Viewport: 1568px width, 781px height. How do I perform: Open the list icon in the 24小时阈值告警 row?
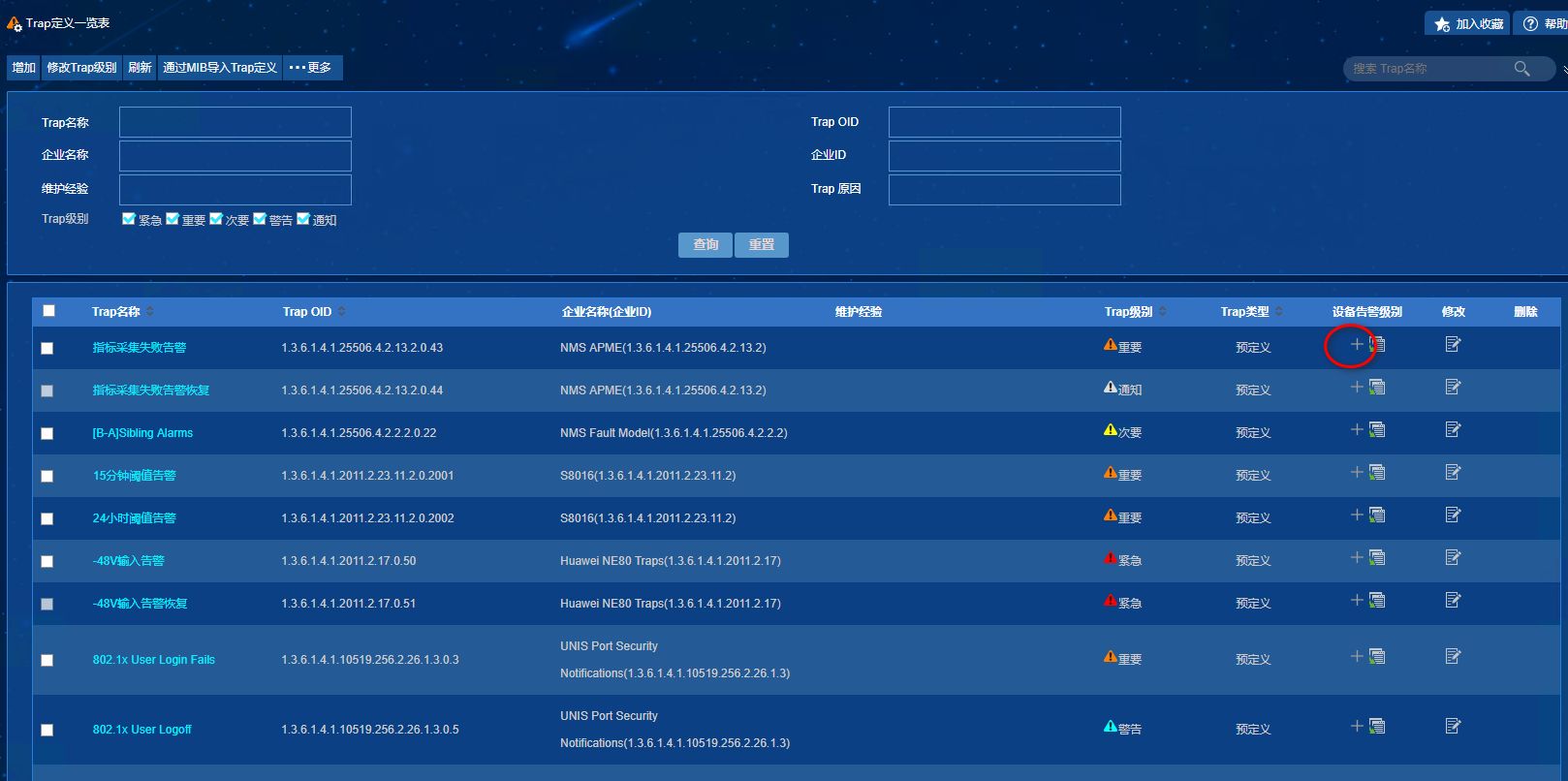click(1377, 515)
